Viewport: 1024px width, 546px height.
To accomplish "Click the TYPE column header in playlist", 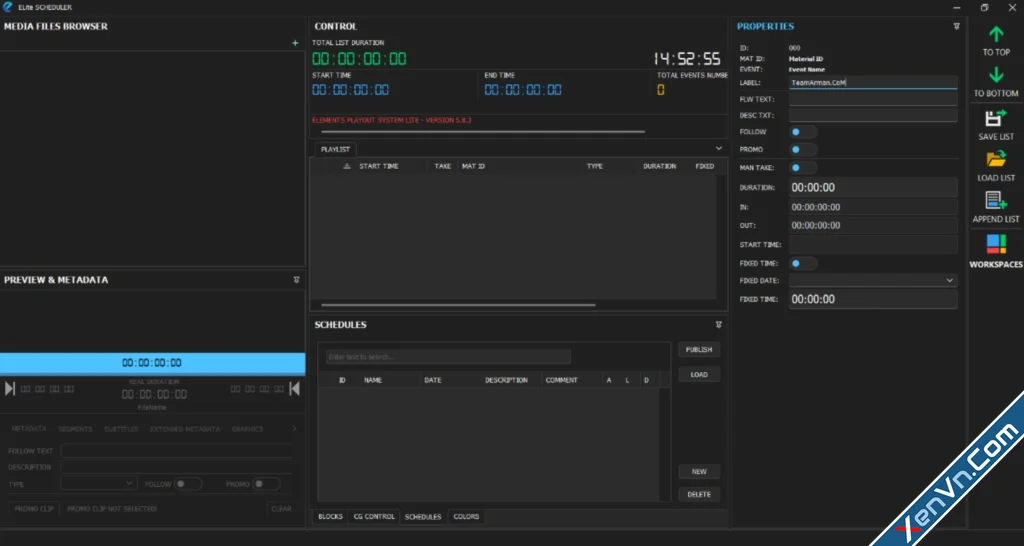I will pyautogui.click(x=594, y=167).
